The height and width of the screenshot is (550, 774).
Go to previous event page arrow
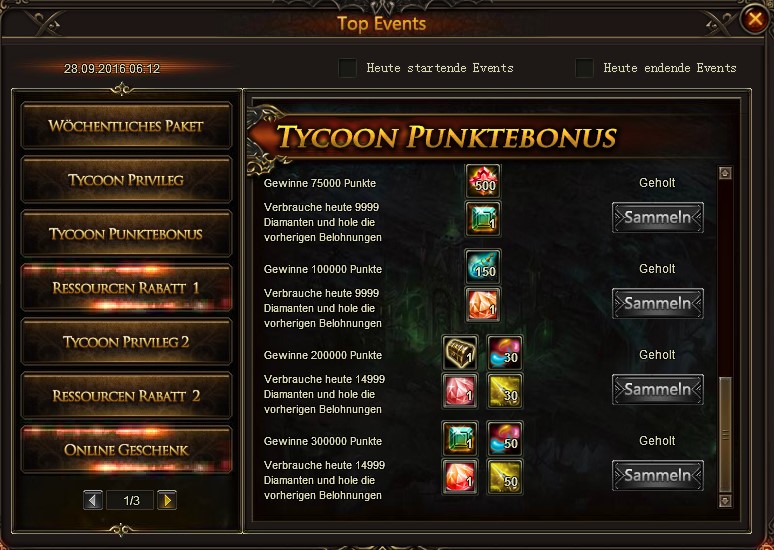pyautogui.click(x=93, y=501)
